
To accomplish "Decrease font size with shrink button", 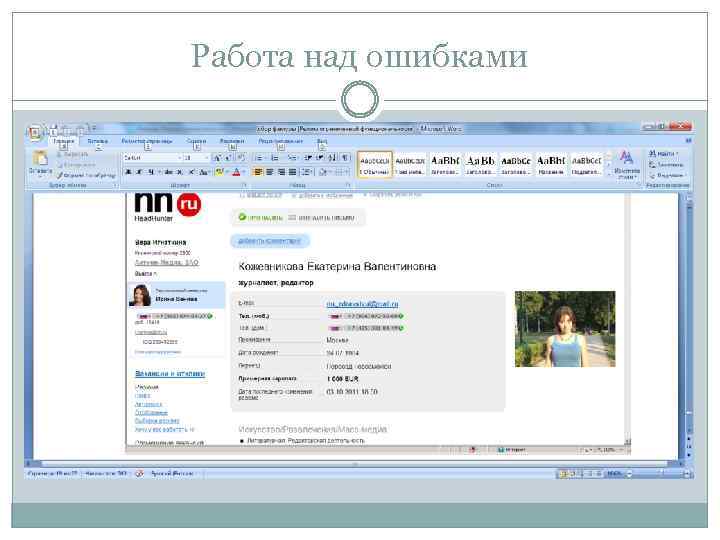I will click(229, 158).
